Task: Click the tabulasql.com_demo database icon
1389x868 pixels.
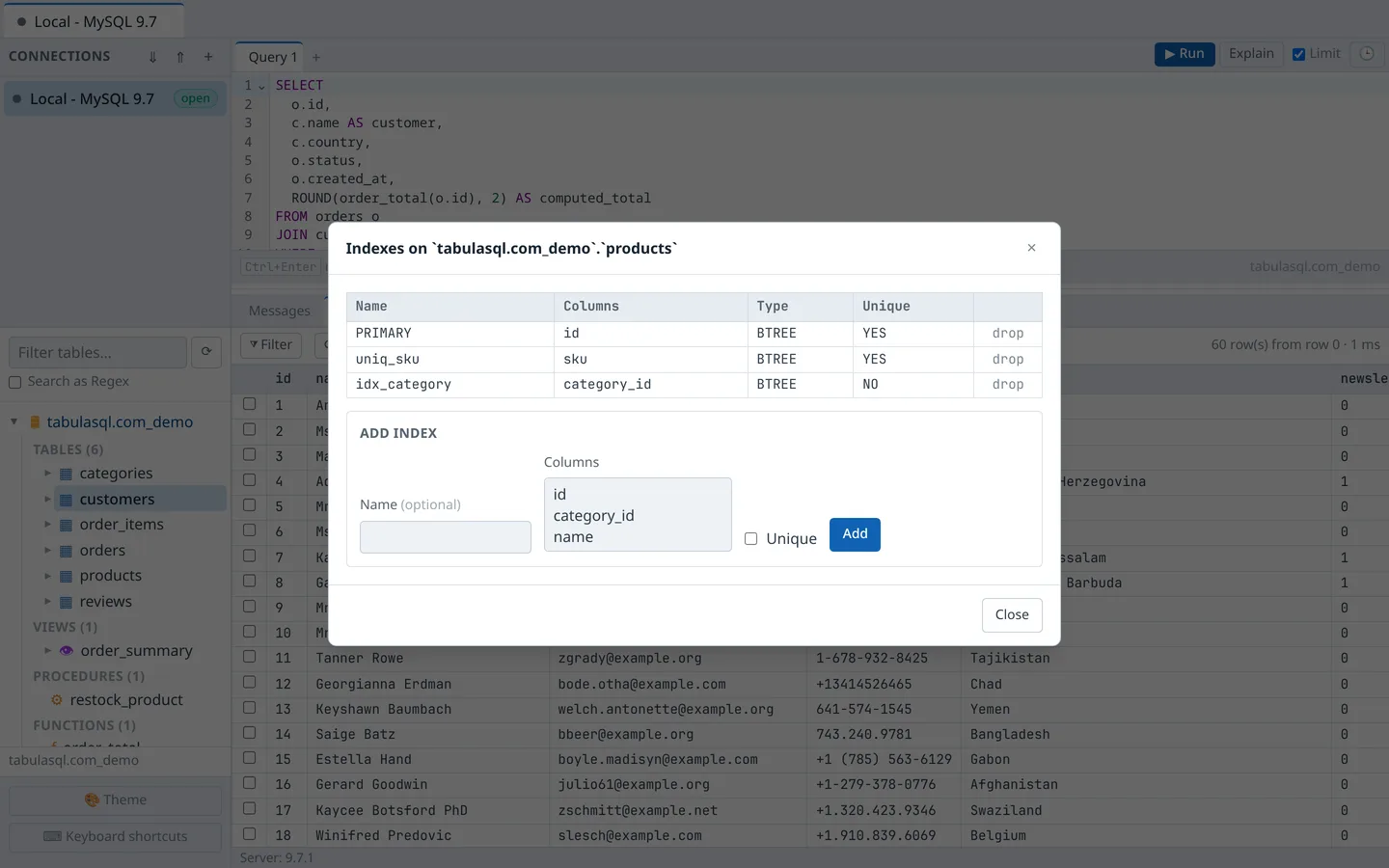Action: click(x=35, y=422)
